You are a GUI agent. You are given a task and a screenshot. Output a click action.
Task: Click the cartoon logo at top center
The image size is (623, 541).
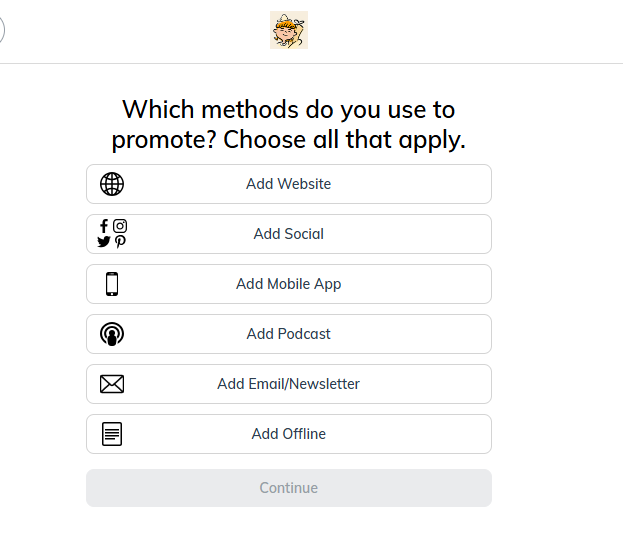tap(288, 30)
